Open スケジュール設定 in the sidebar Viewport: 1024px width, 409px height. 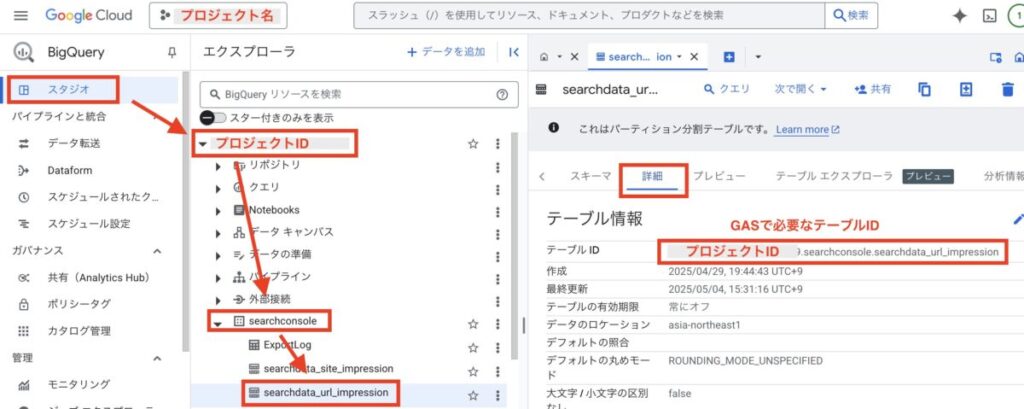91,223
